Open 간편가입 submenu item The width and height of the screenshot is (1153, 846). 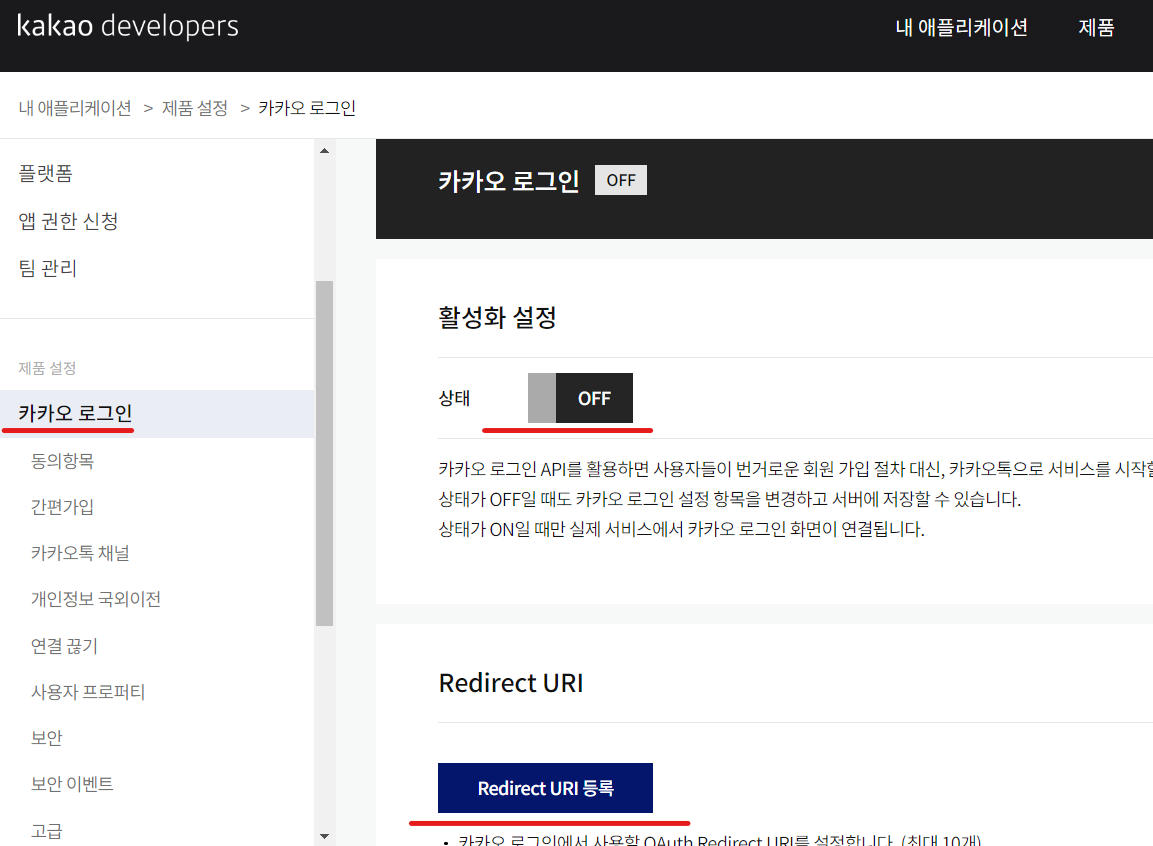pyautogui.click(x=63, y=506)
